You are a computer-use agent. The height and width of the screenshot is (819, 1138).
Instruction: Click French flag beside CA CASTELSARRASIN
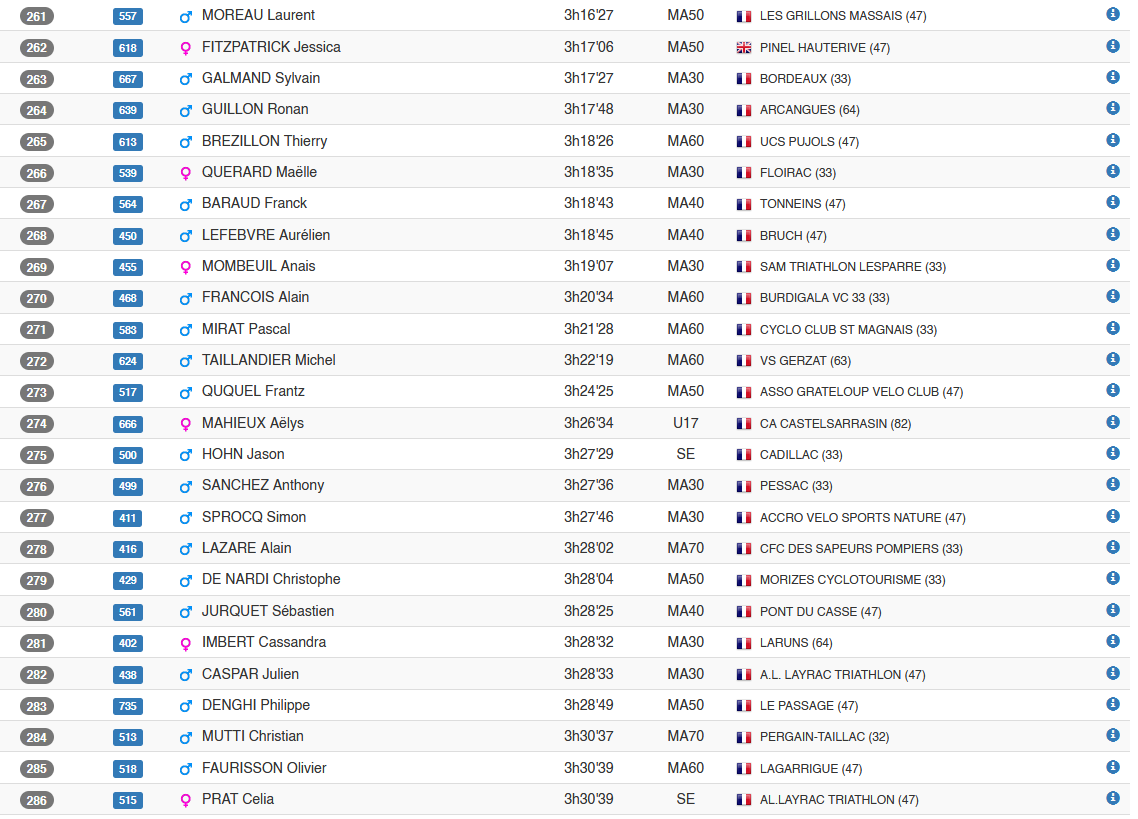pos(743,424)
